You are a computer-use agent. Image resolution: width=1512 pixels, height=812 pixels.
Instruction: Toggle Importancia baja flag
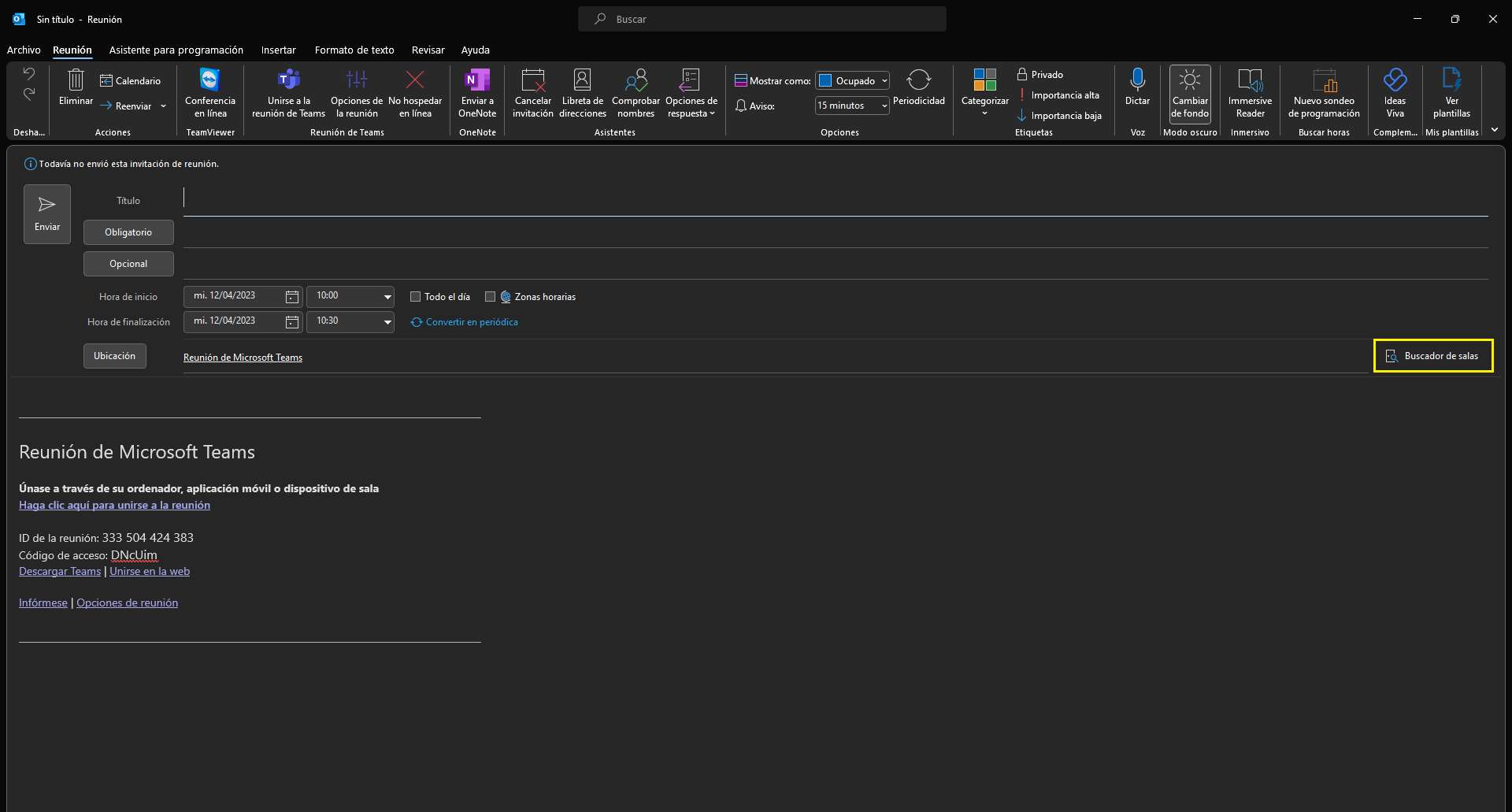[1059, 116]
